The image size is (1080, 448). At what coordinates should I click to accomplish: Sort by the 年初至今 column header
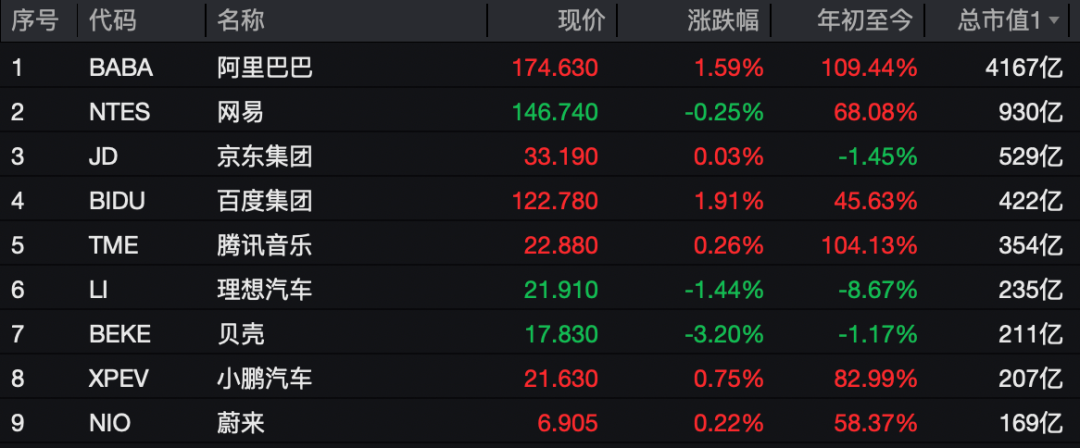point(864,21)
